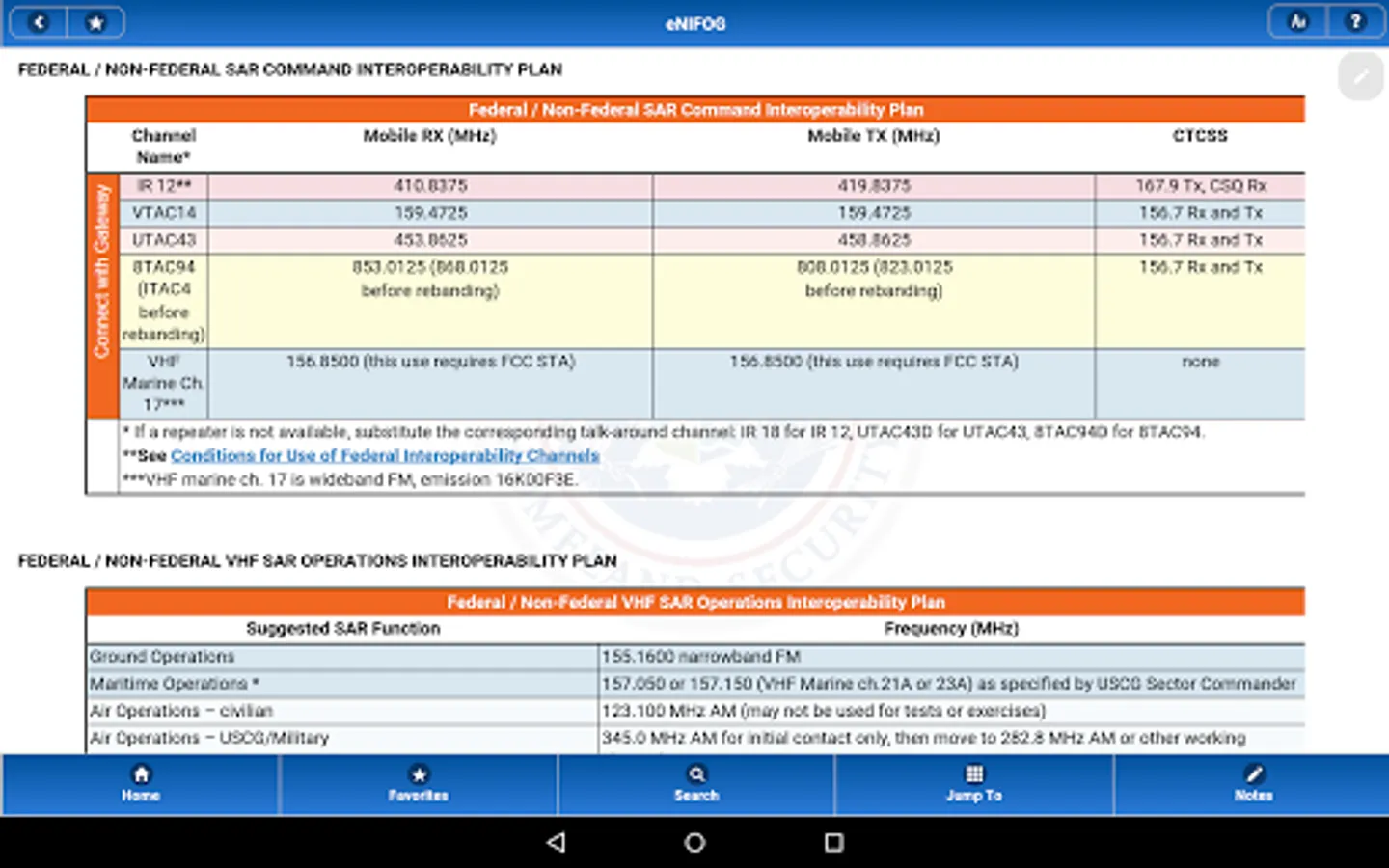
Task: Click the 853.0125 Mobile RX cell for 8TAC94
Action: point(430,301)
